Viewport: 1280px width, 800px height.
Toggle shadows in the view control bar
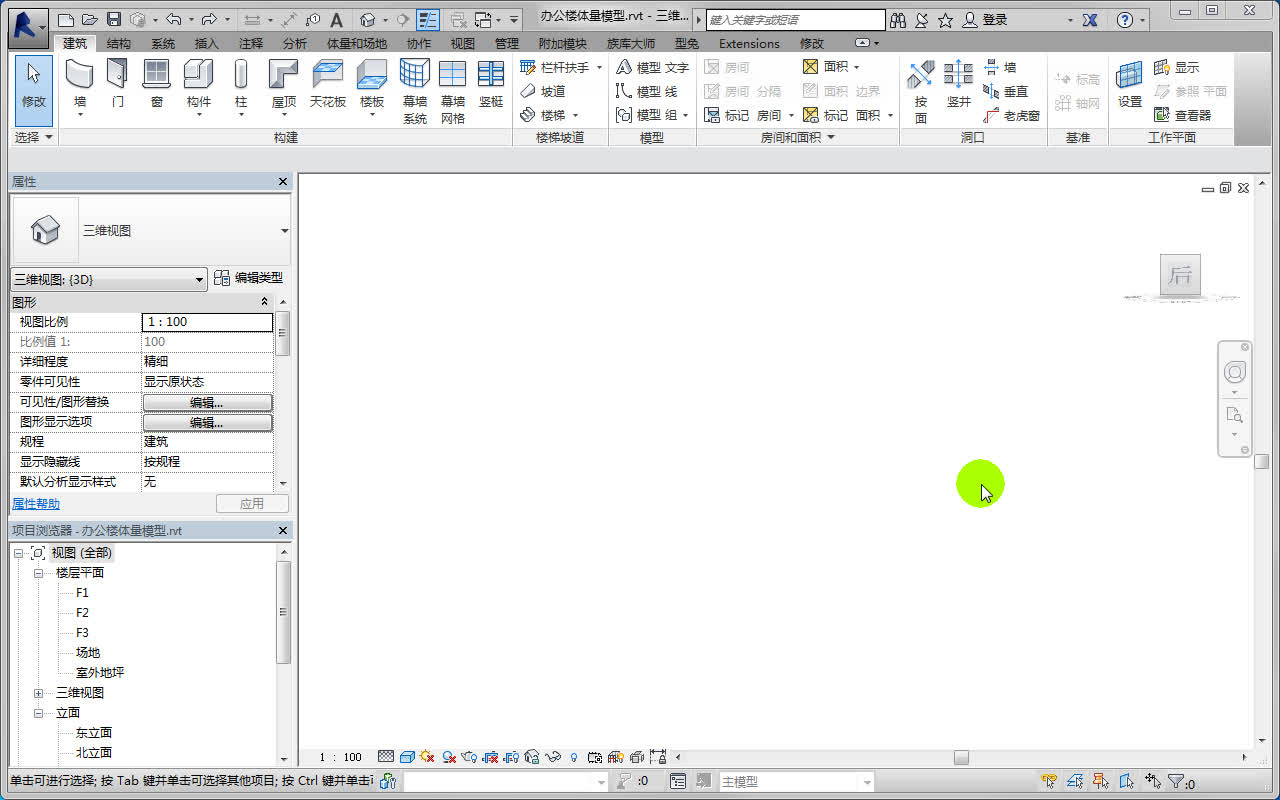448,756
